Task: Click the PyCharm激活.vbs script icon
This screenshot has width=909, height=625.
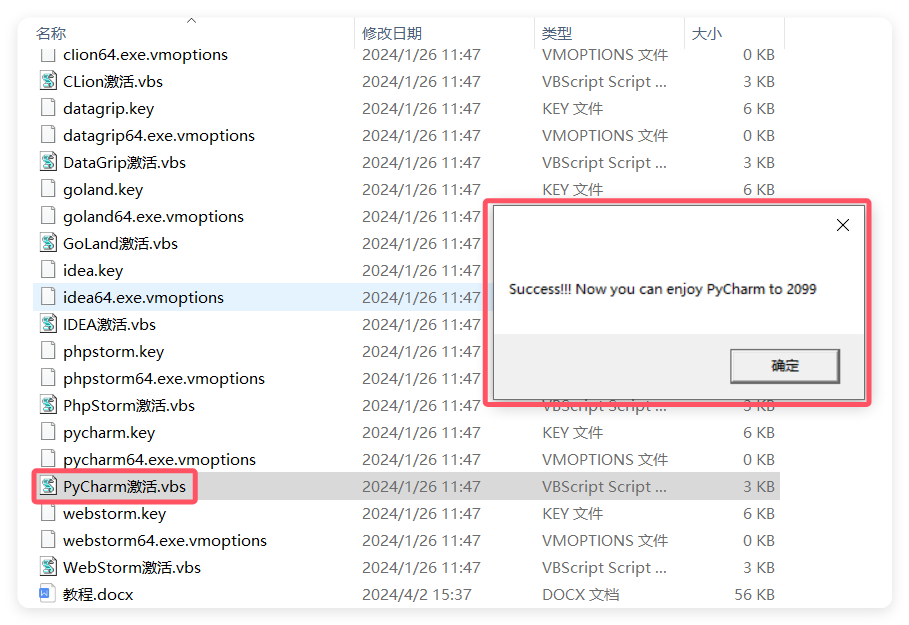Action: (49, 486)
